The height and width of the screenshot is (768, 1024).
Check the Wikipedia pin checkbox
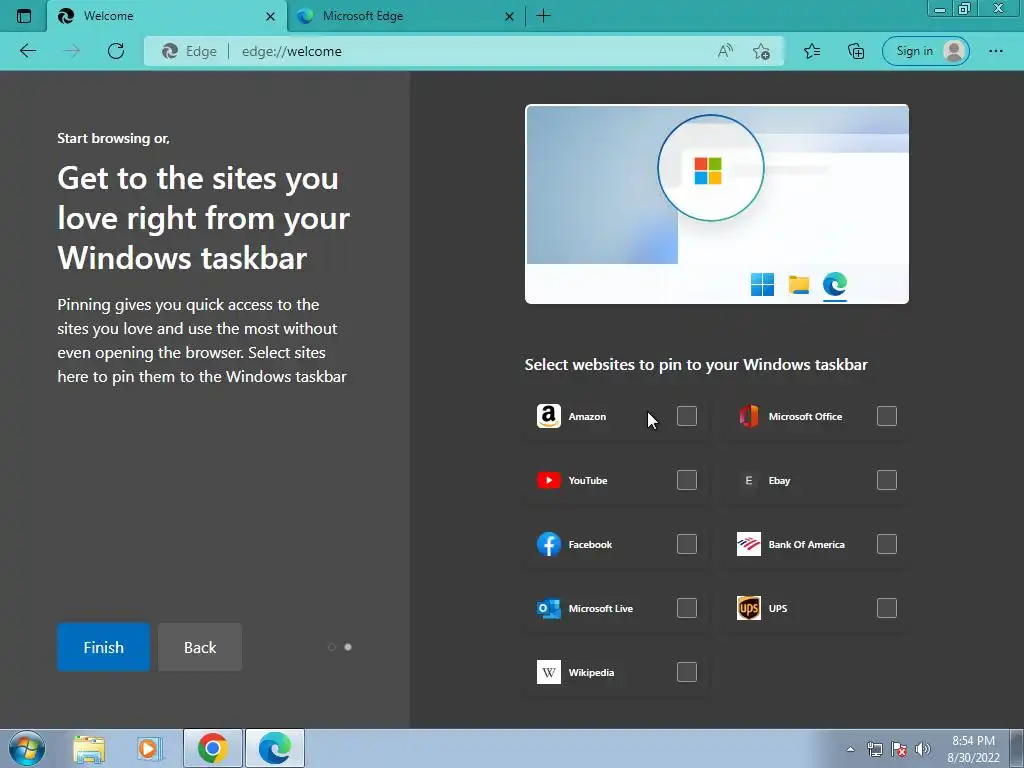click(686, 672)
